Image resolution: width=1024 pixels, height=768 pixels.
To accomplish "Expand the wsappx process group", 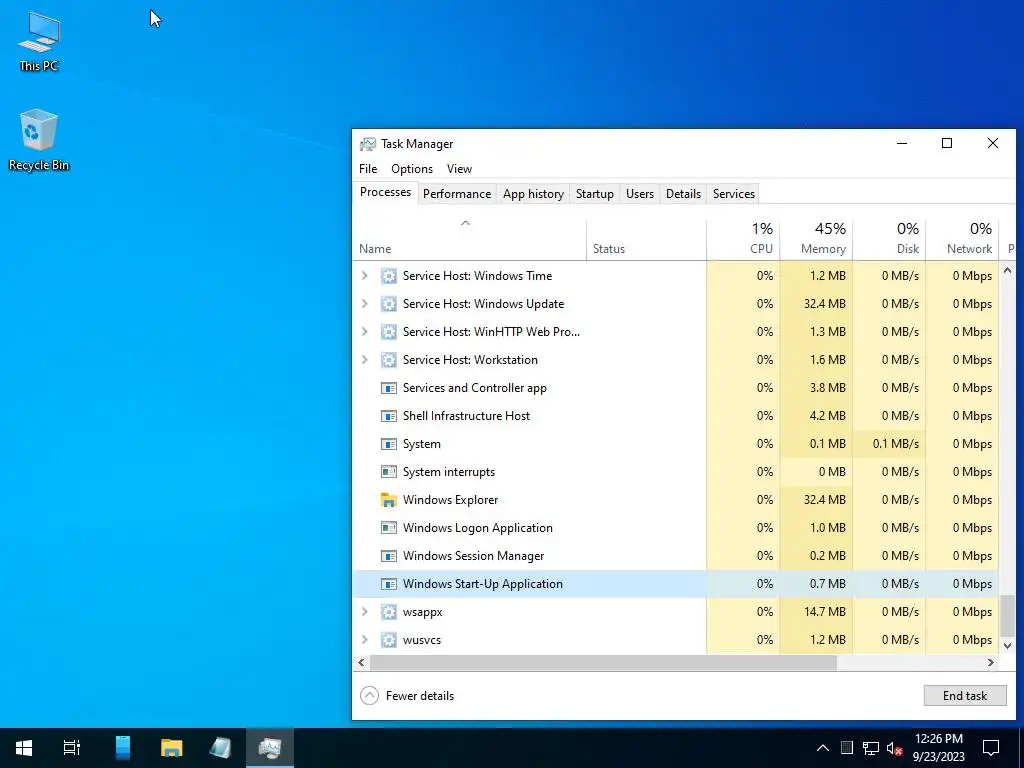I will click(364, 612).
